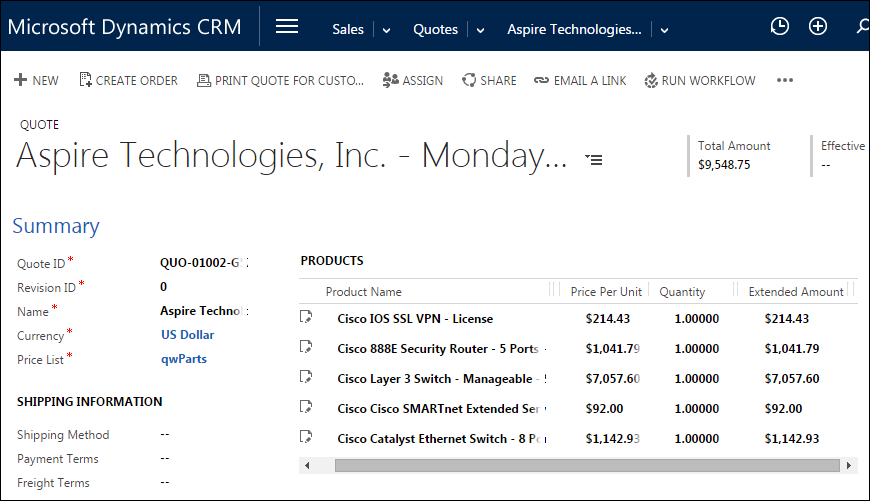Expand the Quotes dropdown chevron

[x=481, y=30]
